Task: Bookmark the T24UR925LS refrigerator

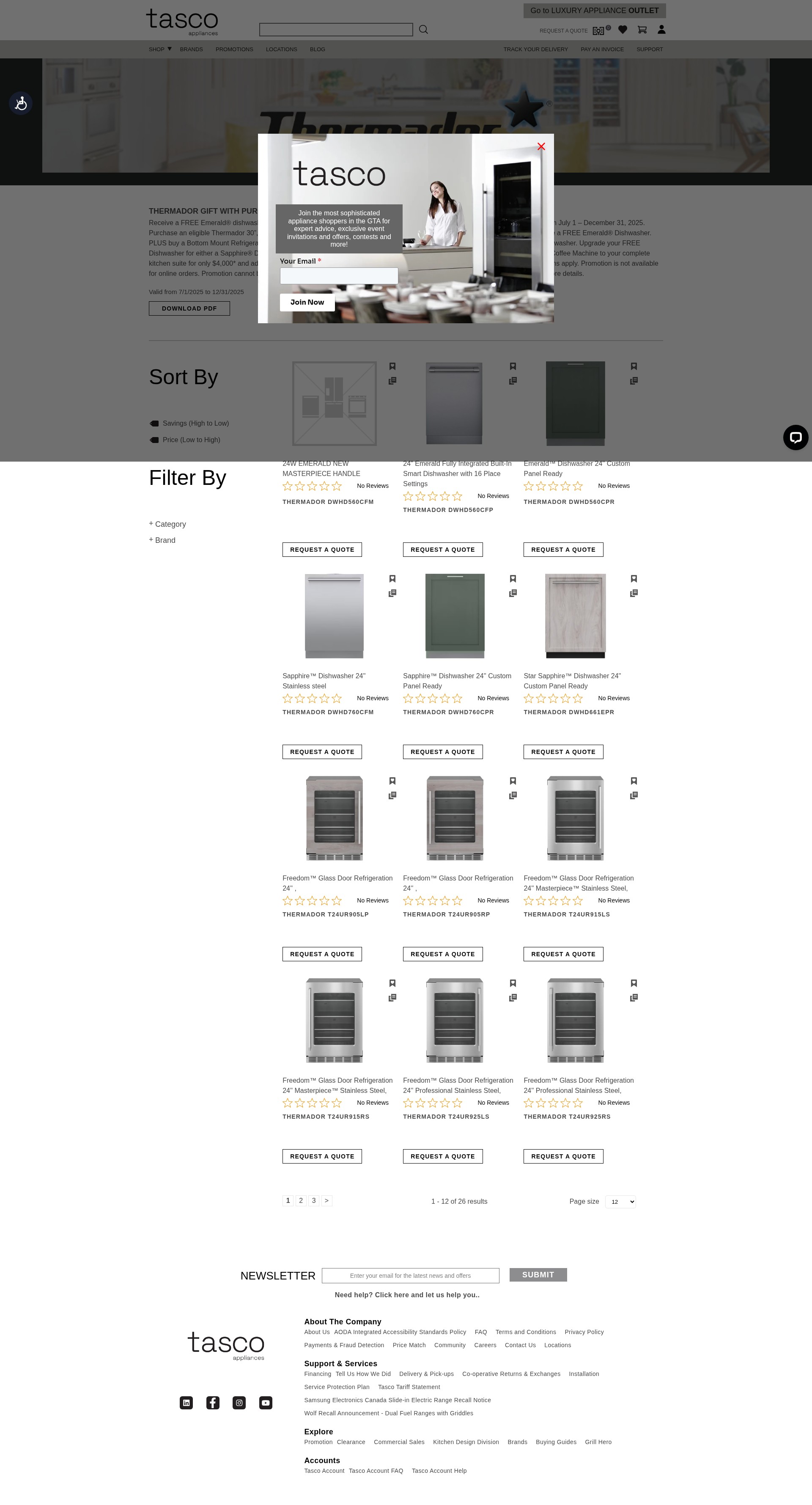Action: tap(513, 983)
